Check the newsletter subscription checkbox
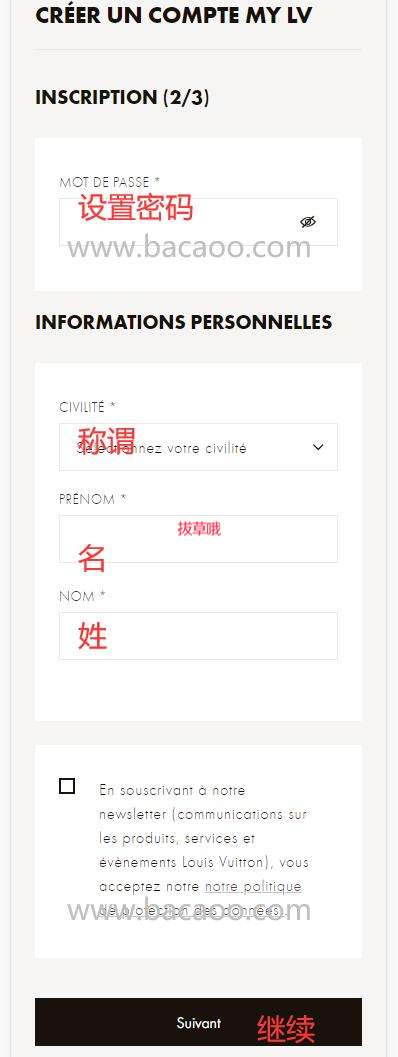The height and width of the screenshot is (1057, 398). (67, 786)
